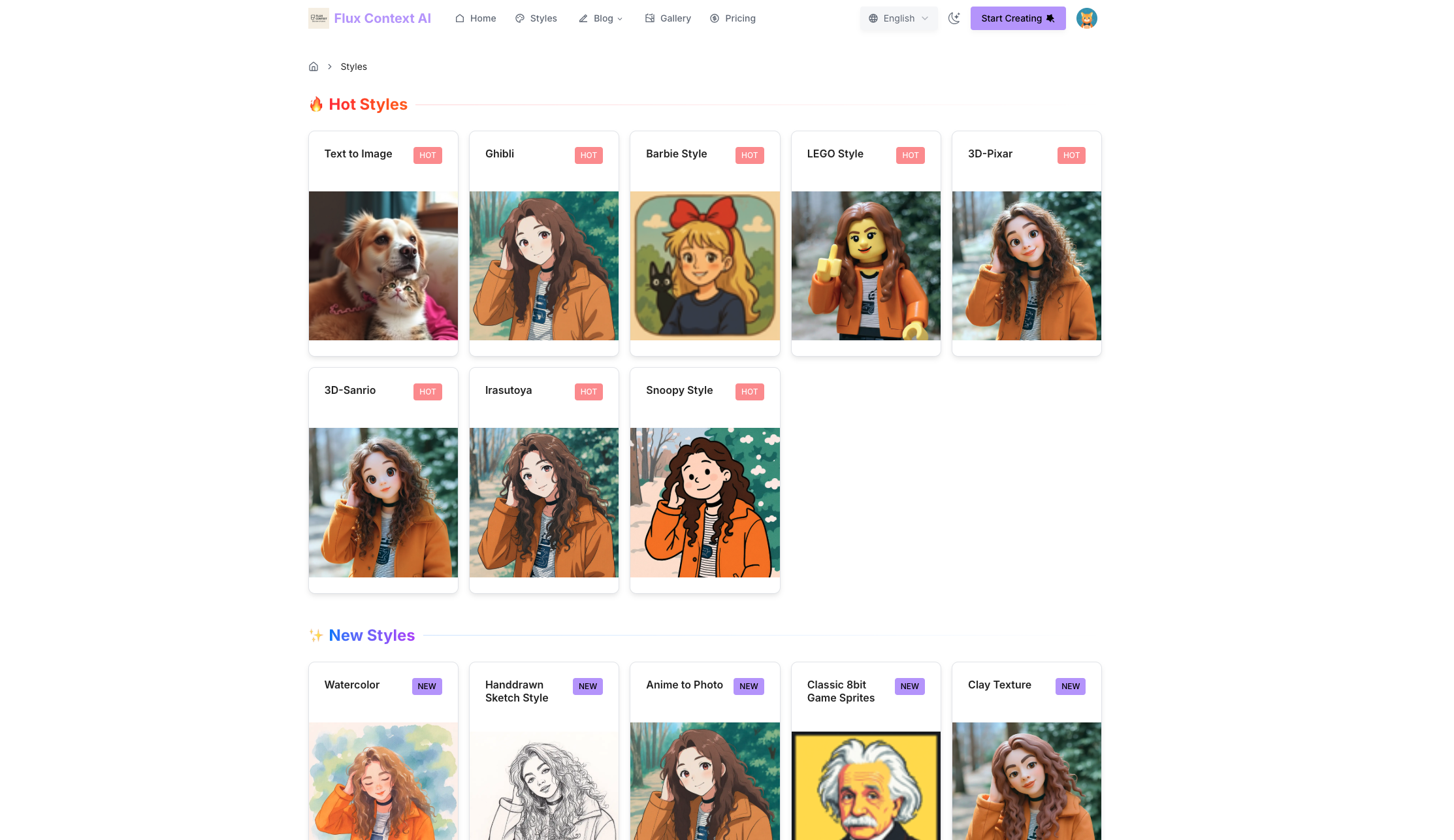Viewport: 1454px width, 840px height.
Task: Open the LEGO Style thumbnail
Action: [x=866, y=266]
